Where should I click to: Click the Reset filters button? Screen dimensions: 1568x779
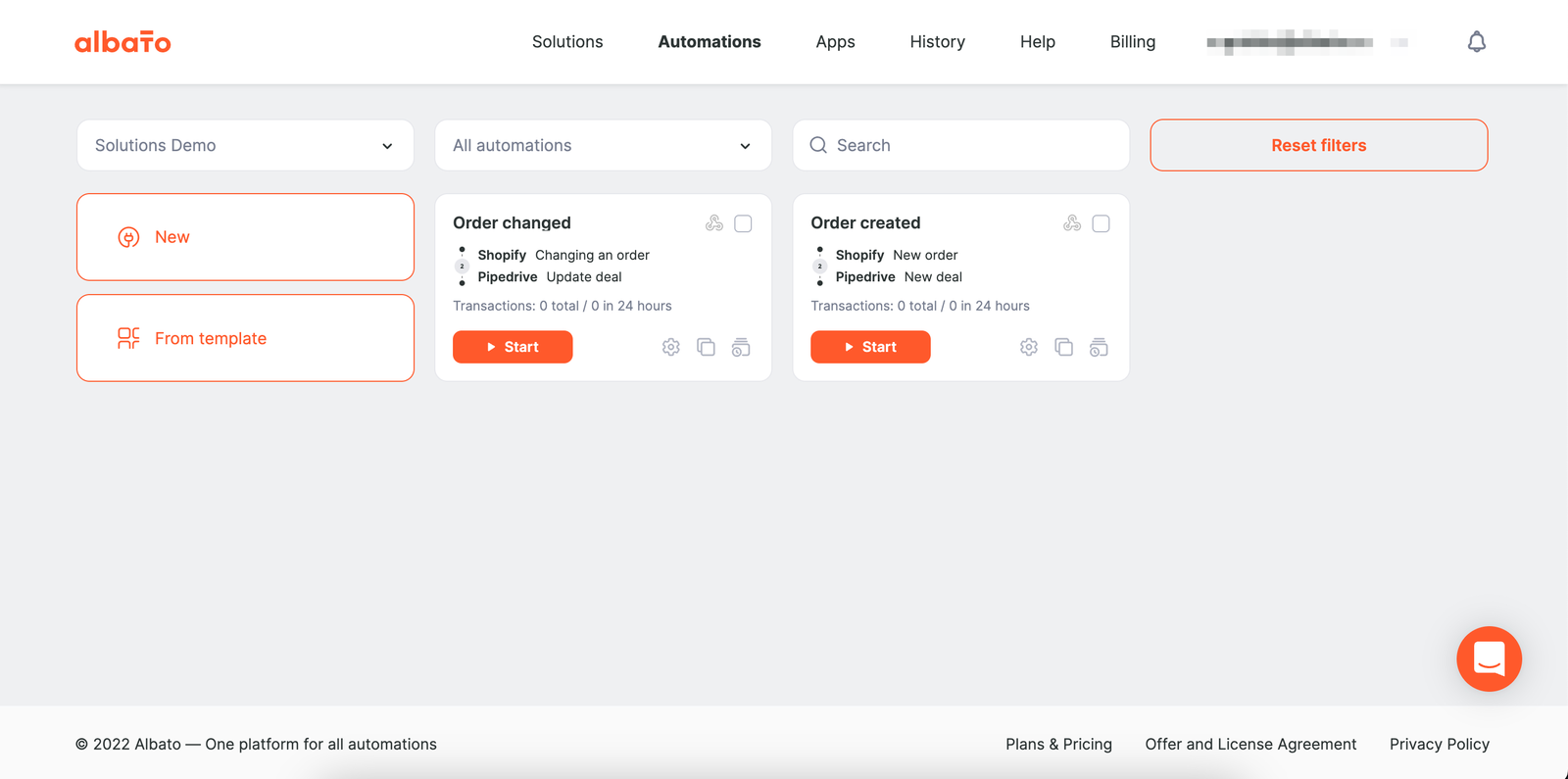tap(1319, 145)
